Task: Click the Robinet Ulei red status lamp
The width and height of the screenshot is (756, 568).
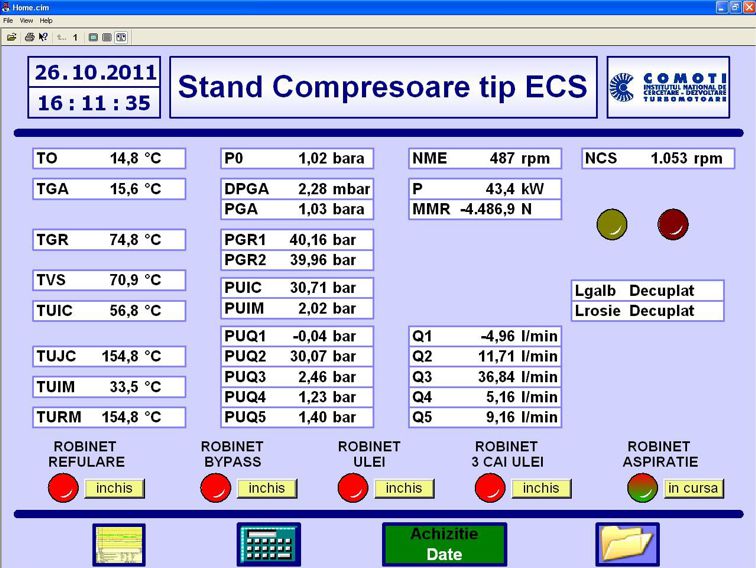Action: pos(353,488)
